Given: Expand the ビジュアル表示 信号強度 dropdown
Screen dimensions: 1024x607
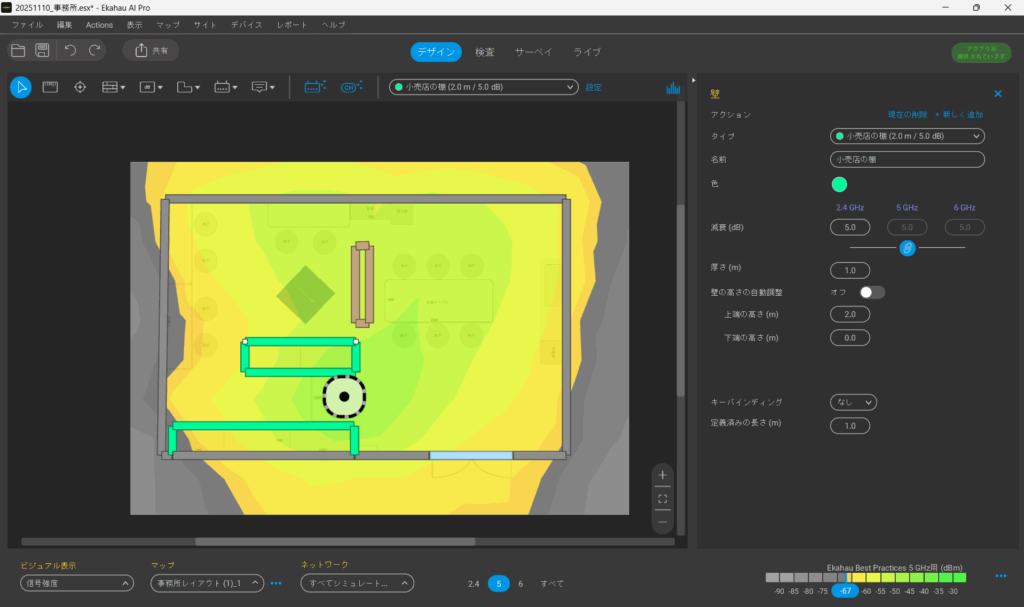Looking at the screenshot, I should click(x=77, y=583).
